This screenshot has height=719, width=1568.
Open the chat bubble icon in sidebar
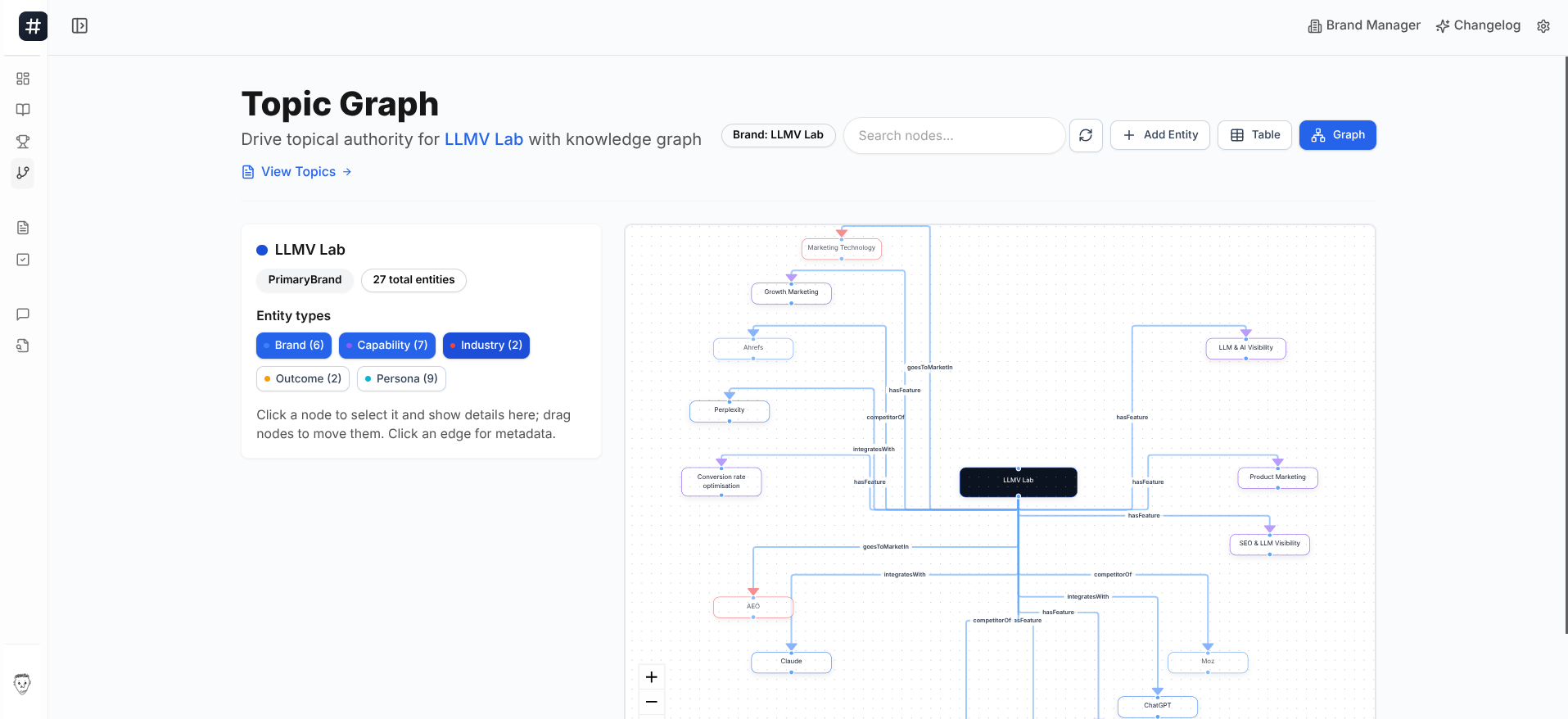(23, 314)
